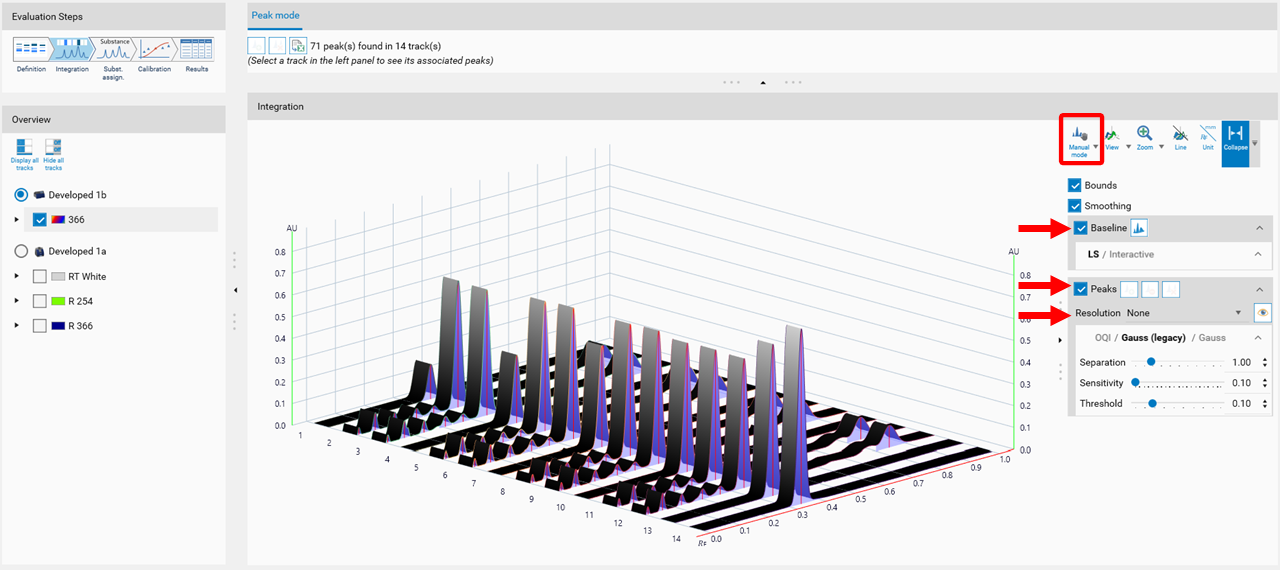Click second disabled peak icon in Peak mode bar
Screen dimensions: 1280x570
click(277, 46)
